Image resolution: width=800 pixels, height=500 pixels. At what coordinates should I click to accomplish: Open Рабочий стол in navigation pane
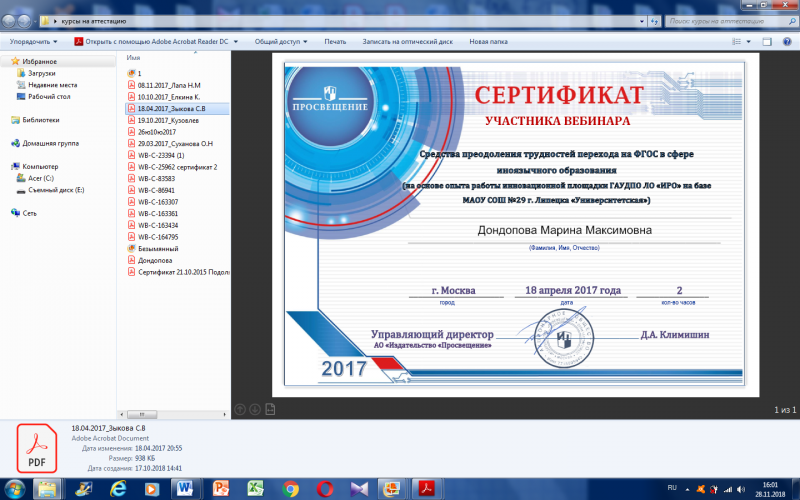(49, 96)
